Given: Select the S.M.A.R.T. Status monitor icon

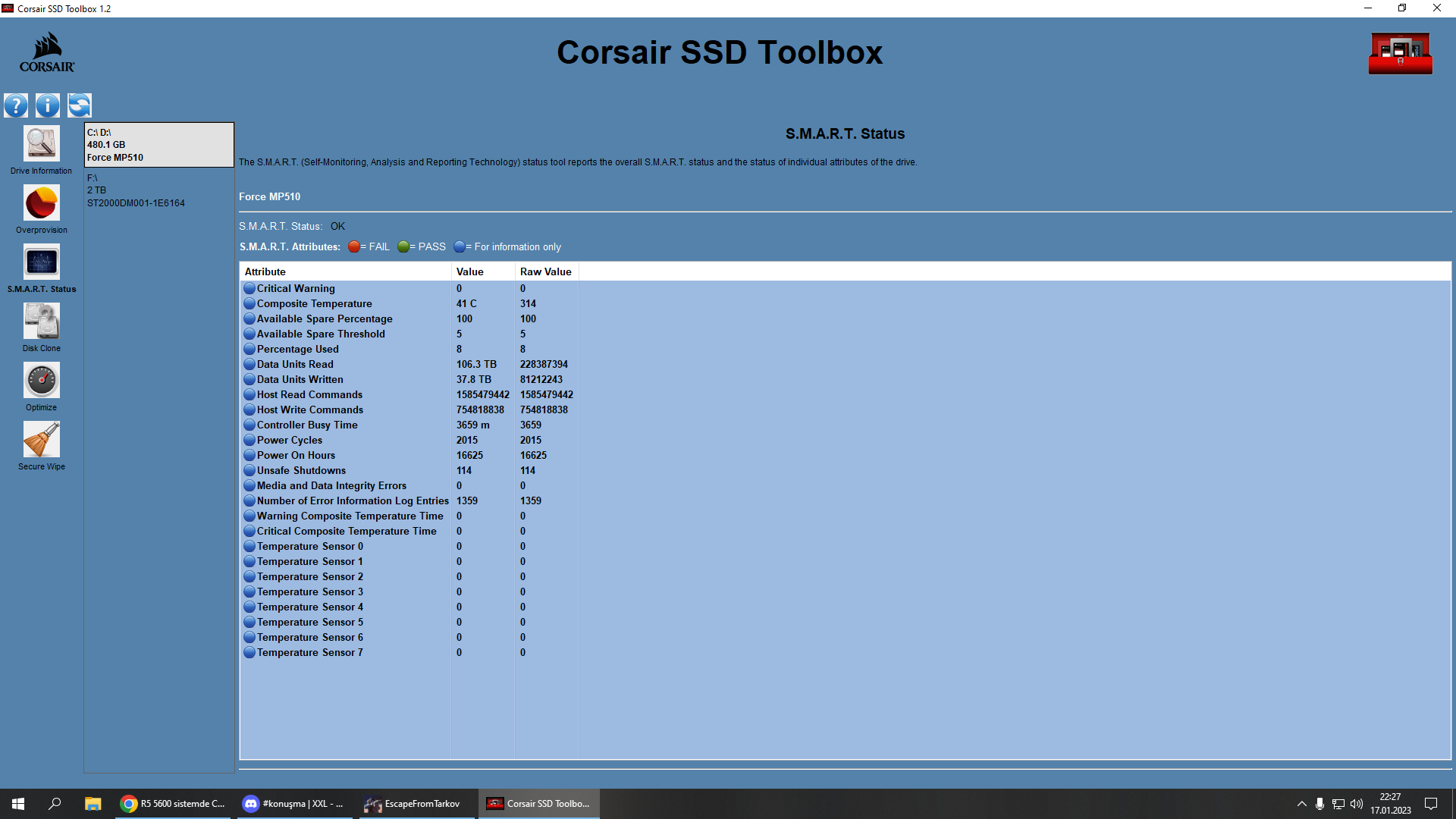Looking at the screenshot, I should [x=41, y=262].
